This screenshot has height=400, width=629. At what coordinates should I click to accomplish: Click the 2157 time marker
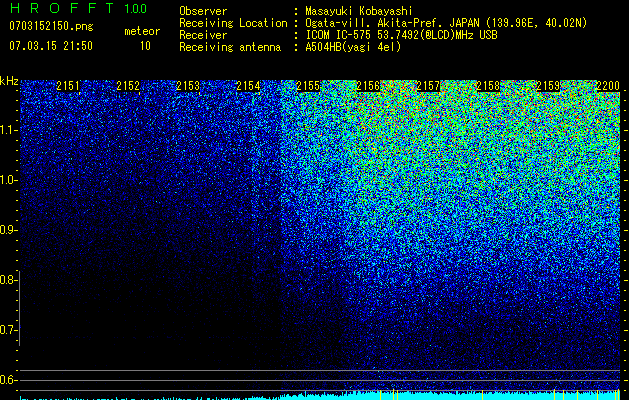428,86
